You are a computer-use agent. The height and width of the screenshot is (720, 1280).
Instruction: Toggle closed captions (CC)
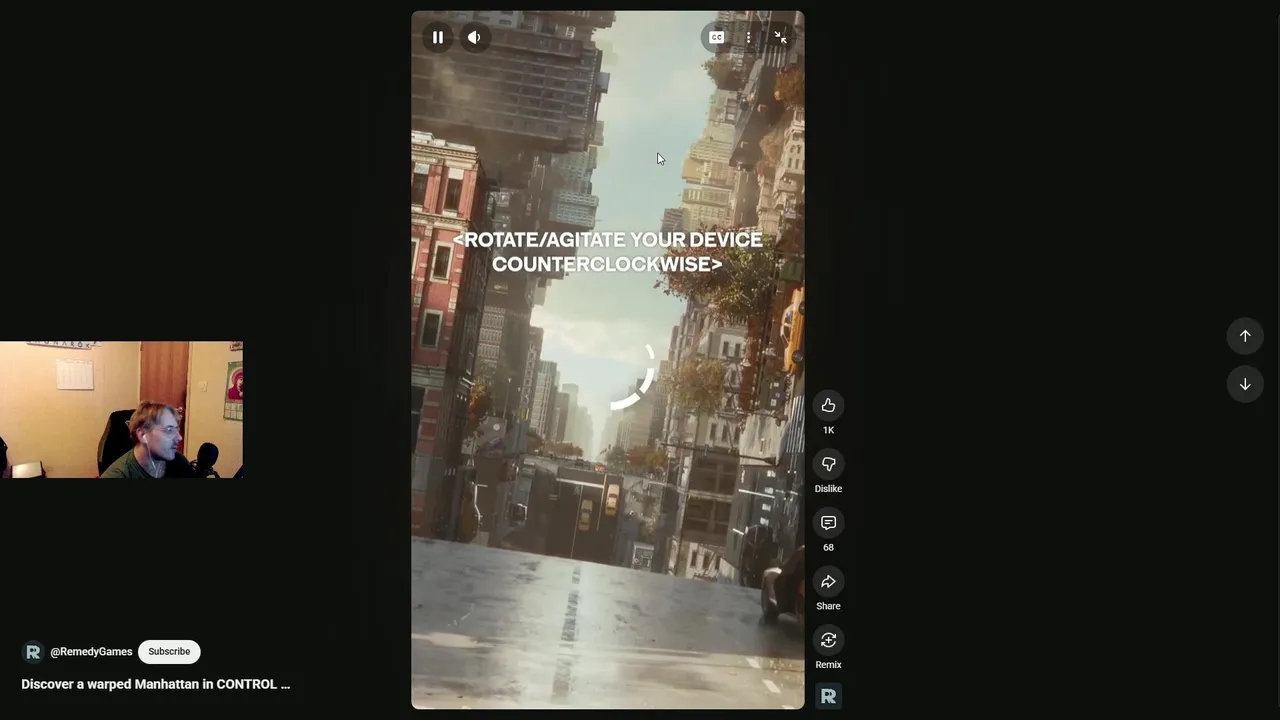716,38
